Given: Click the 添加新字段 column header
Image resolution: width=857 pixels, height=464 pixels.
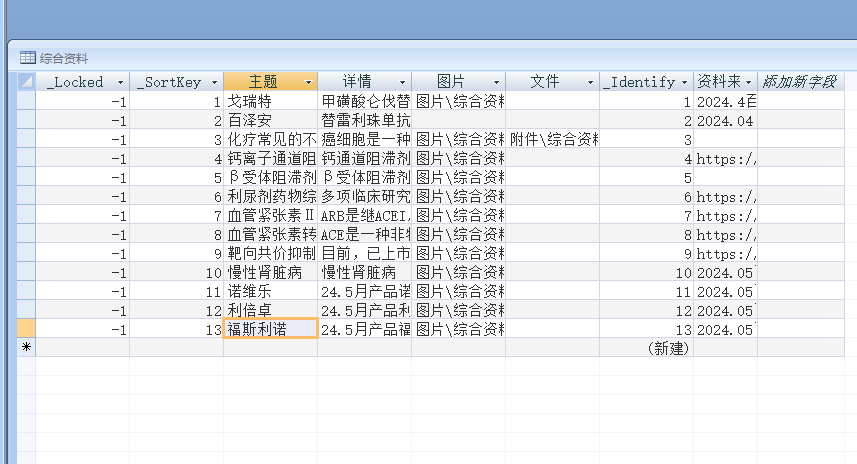Looking at the screenshot, I should pyautogui.click(x=801, y=81).
